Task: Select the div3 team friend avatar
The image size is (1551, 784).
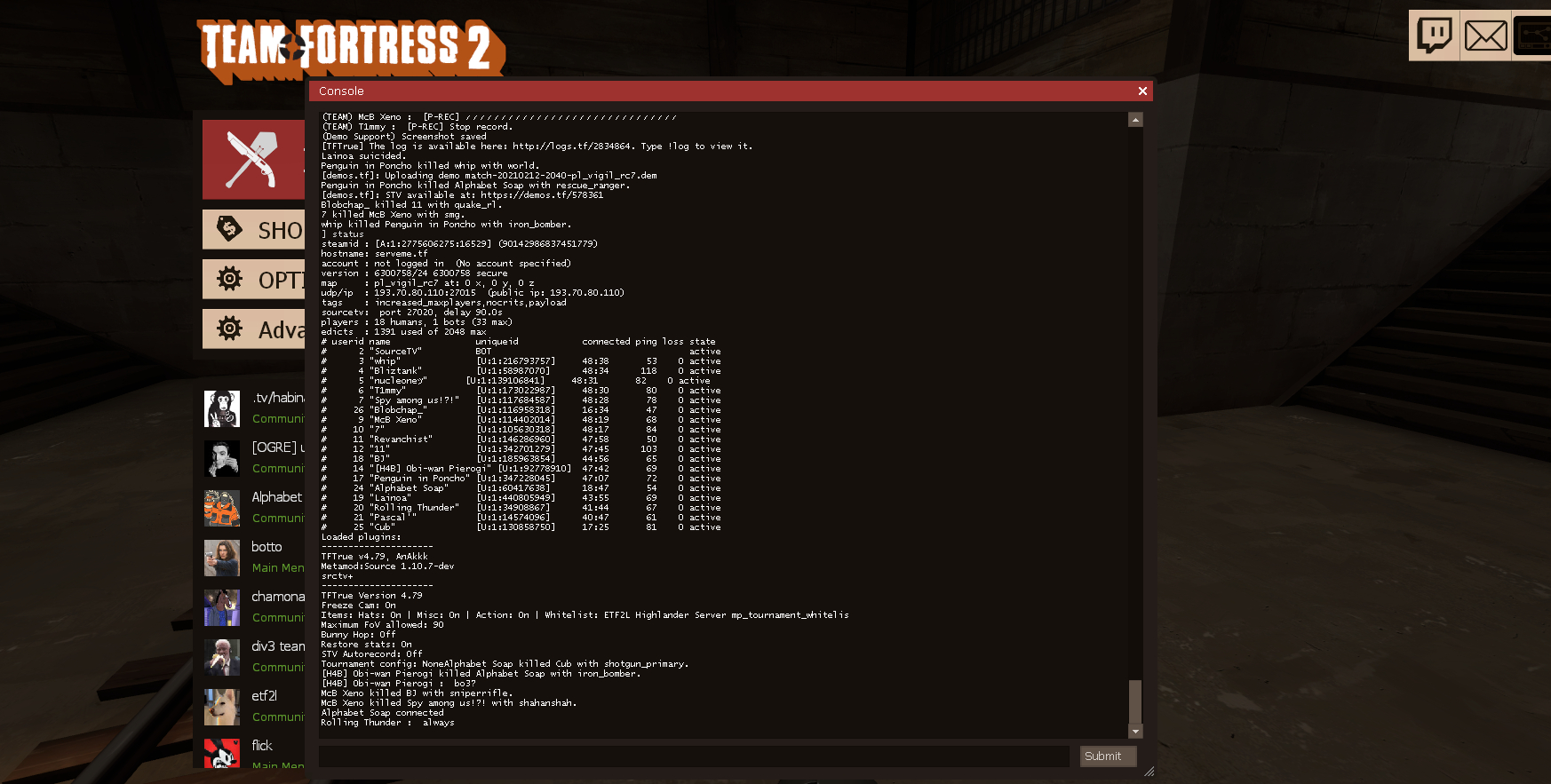Action: 222,657
